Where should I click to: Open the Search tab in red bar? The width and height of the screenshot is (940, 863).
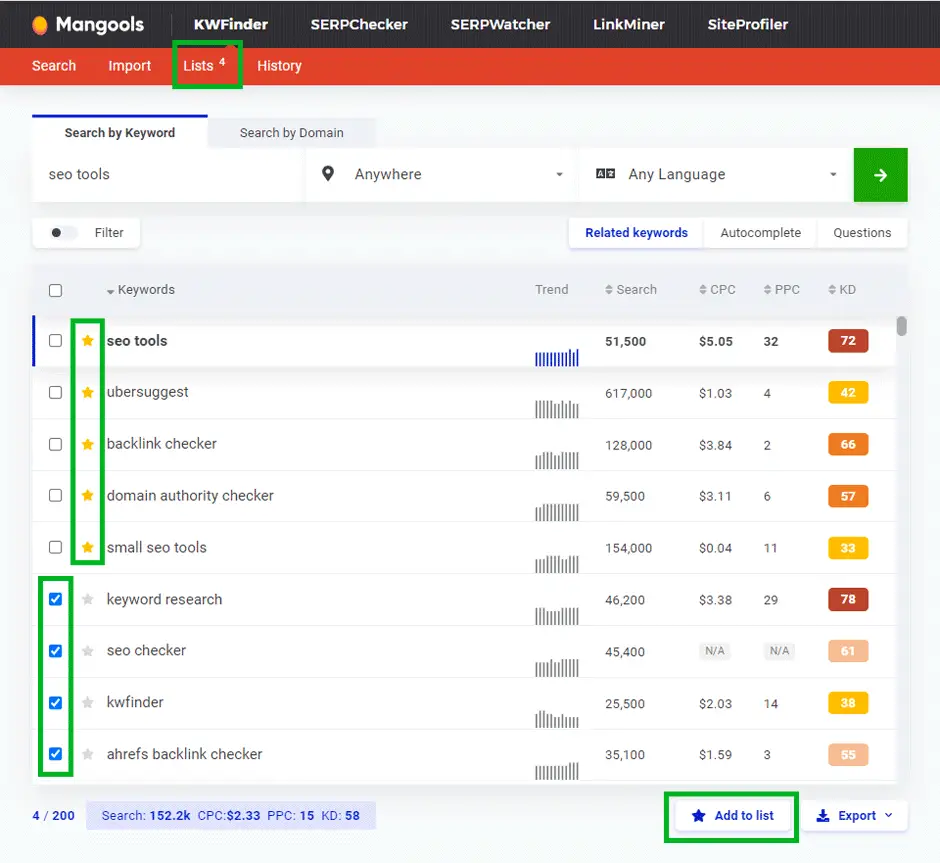coord(54,66)
